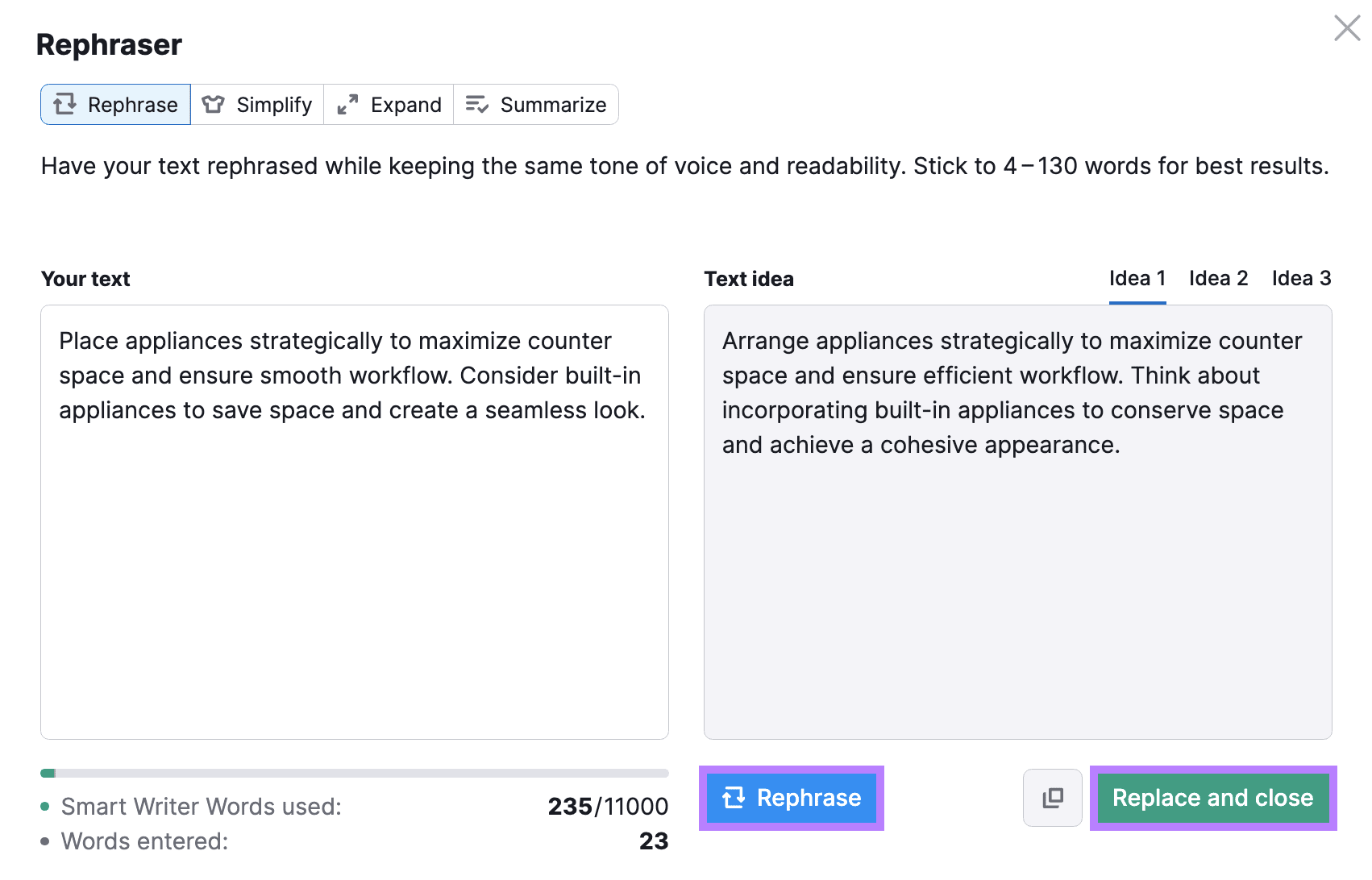Click the "Text idea" heading label
The image size is (1372, 880).
[x=749, y=280]
